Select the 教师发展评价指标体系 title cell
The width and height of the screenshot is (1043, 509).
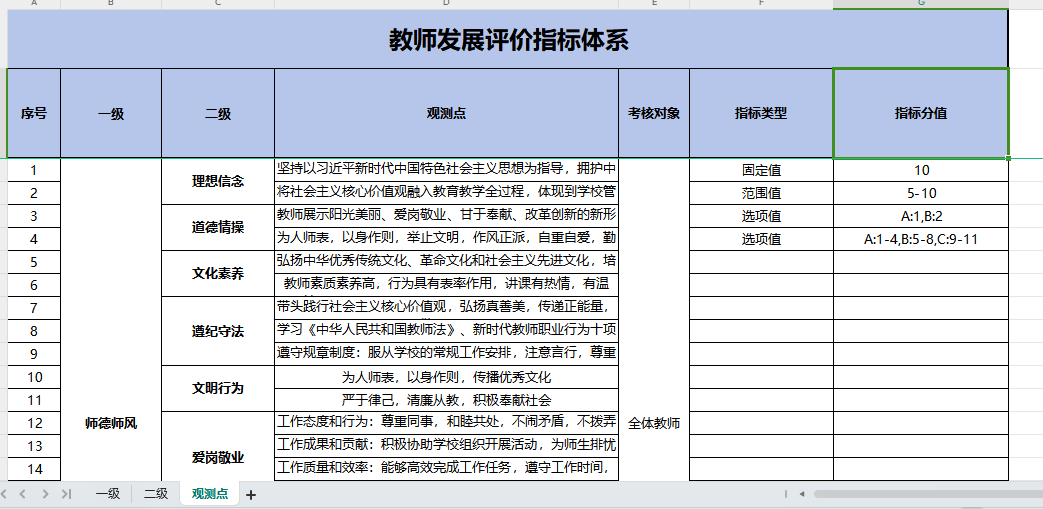(507, 39)
